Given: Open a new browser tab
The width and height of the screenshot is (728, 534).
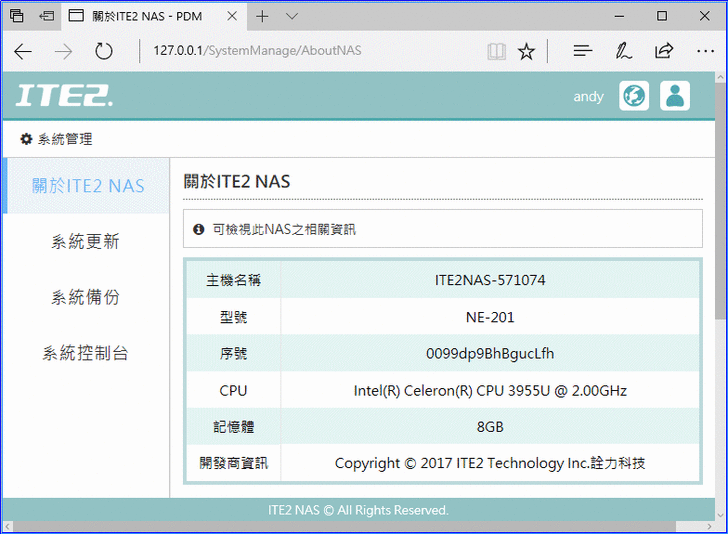Looking at the screenshot, I should (x=262, y=17).
